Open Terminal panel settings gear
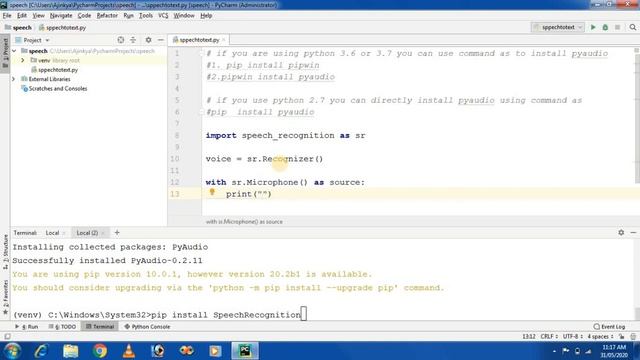This screenshot has height=360, width=640. [621, 233]
